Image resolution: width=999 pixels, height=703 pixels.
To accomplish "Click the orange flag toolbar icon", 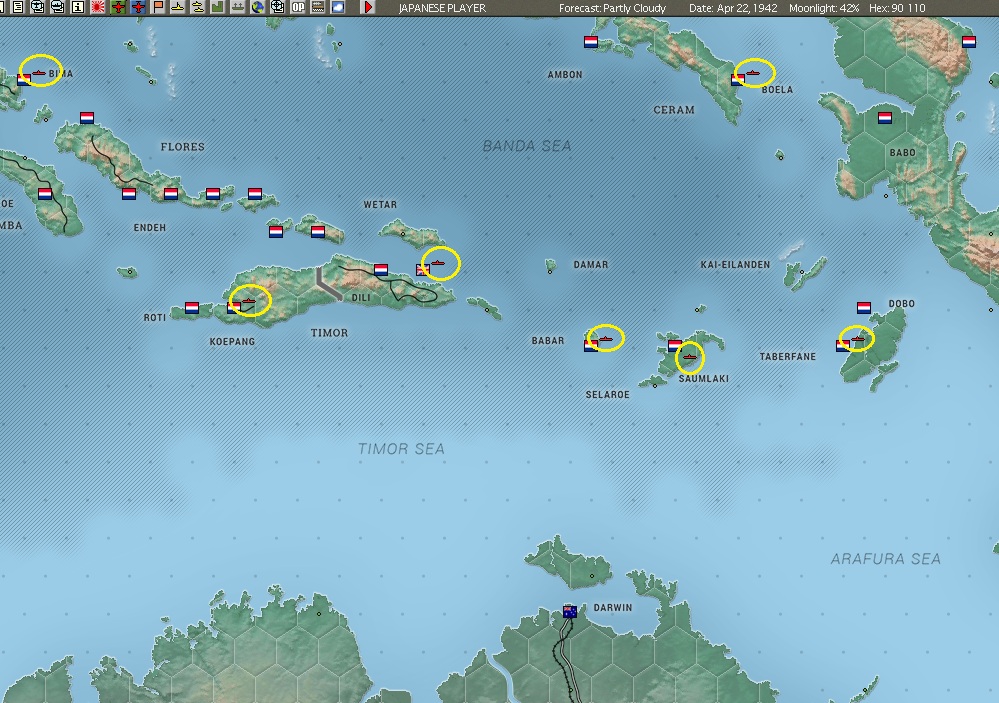I will coord(158,7).
